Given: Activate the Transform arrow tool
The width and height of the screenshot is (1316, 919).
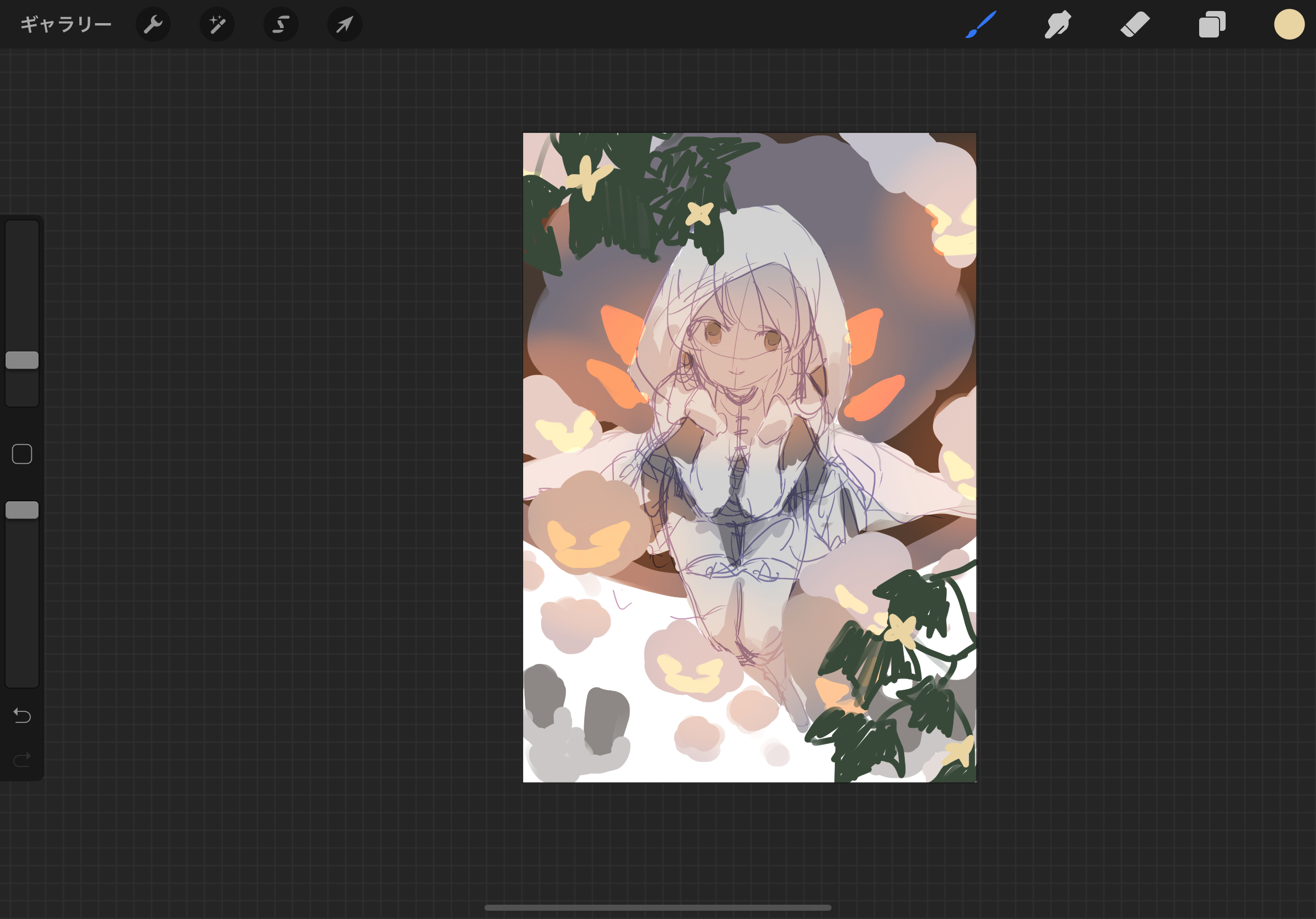Looking at the screenshot, I should point(344,24).
